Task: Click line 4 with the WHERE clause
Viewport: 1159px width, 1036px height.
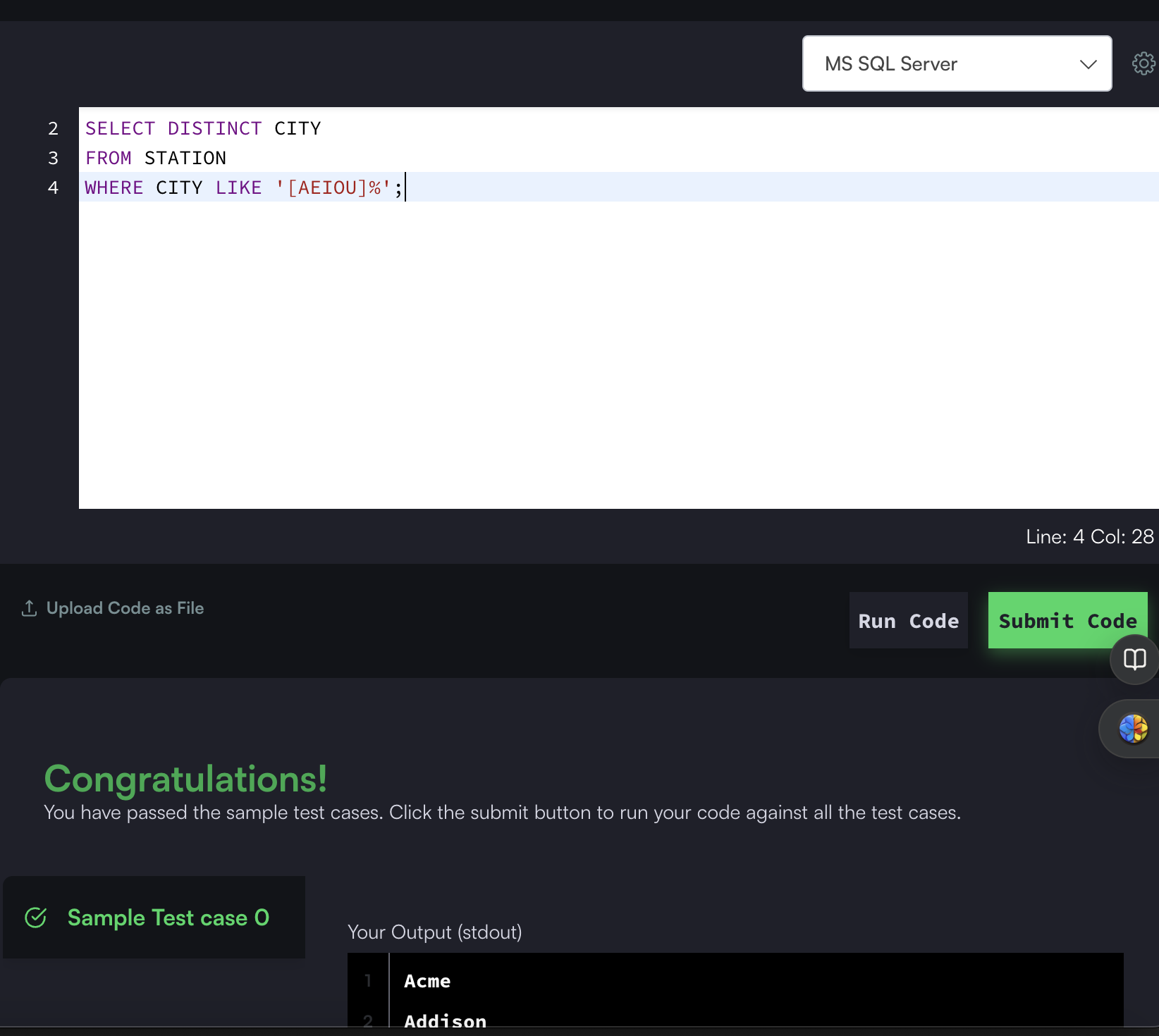Action: pyautogui.click(x=619, y=187)
